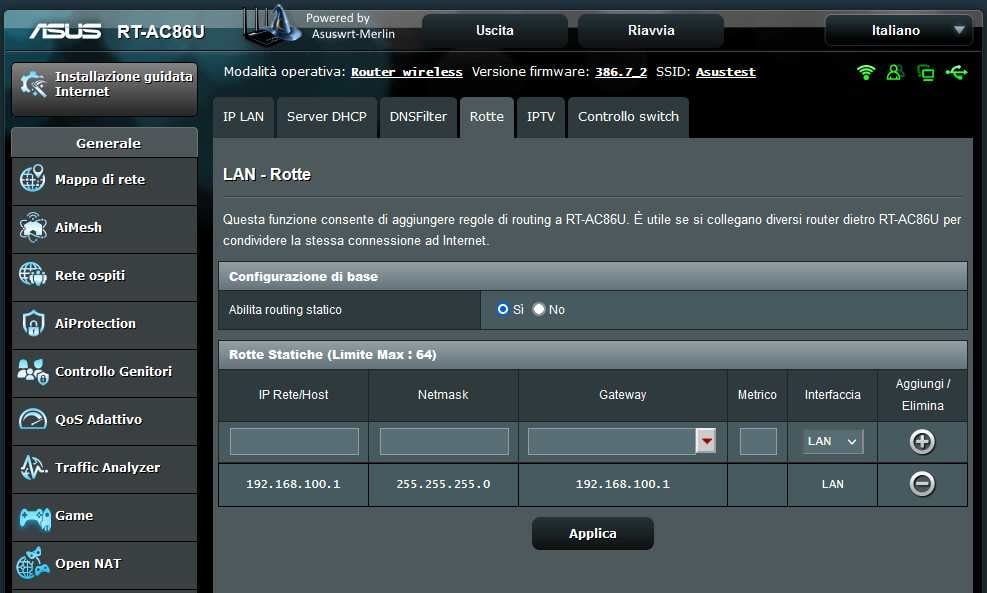The width and height of the screenshot is (987, 593).
Task: Open the Interfaccia LAN dropdown
Action: (833, 441)
